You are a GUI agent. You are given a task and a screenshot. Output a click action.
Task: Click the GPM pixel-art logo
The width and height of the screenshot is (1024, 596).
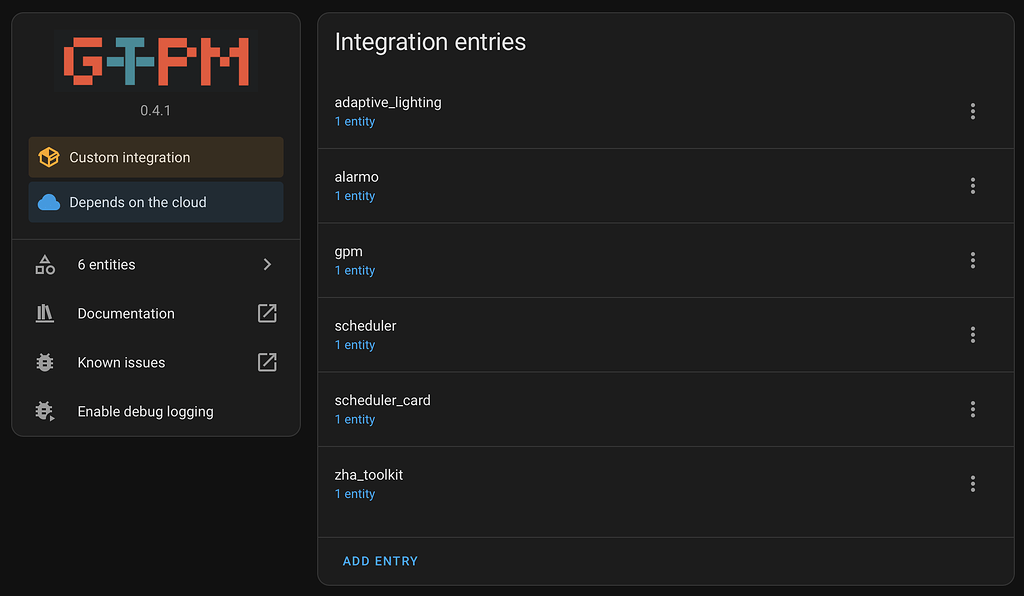pyautogui.click(x=155, y=60)
